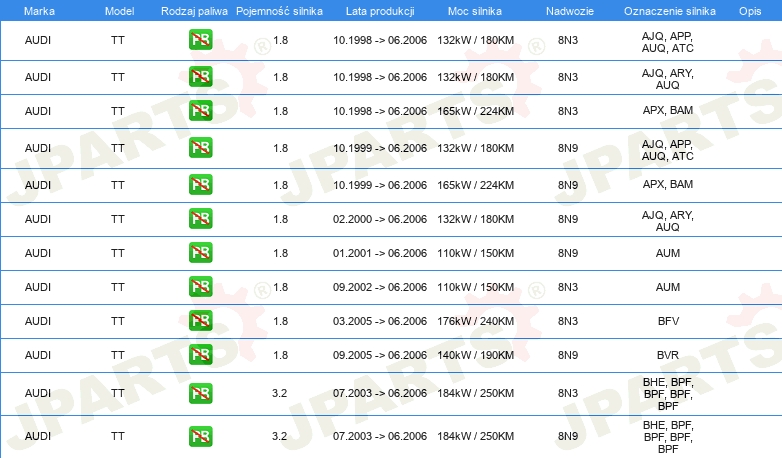The image size is (782, 458).
Task: Select the 3.2 engine capacity in the 8N3 row
Action: pos(279,393)
